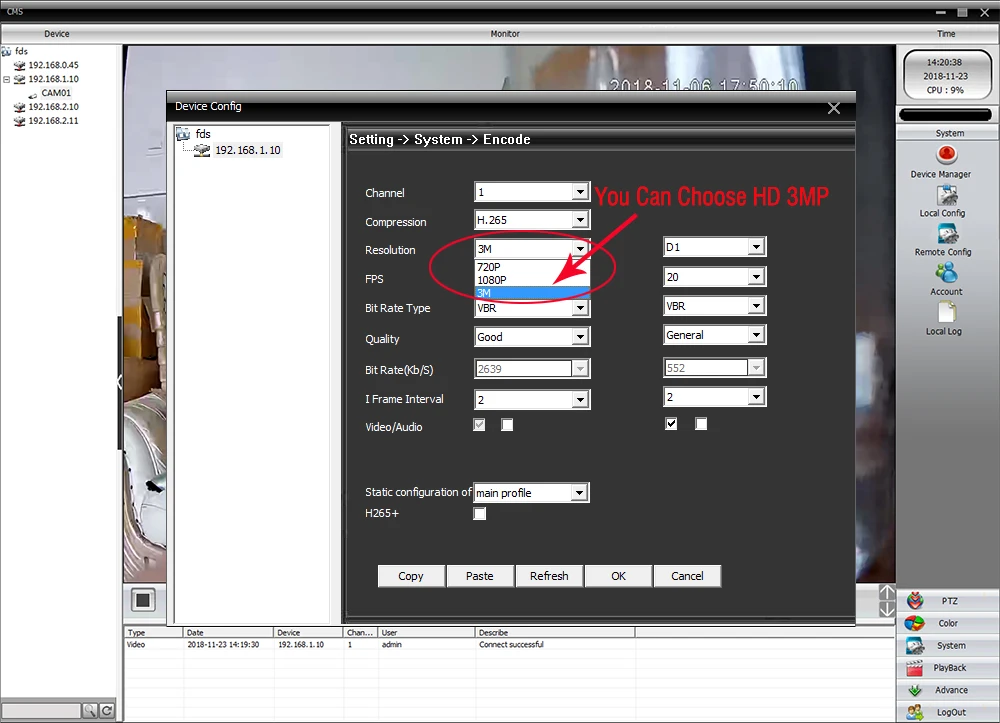Select device icon 192.168.0.45 in device list
The image size is (1000, 723).
tap(20, 65)
